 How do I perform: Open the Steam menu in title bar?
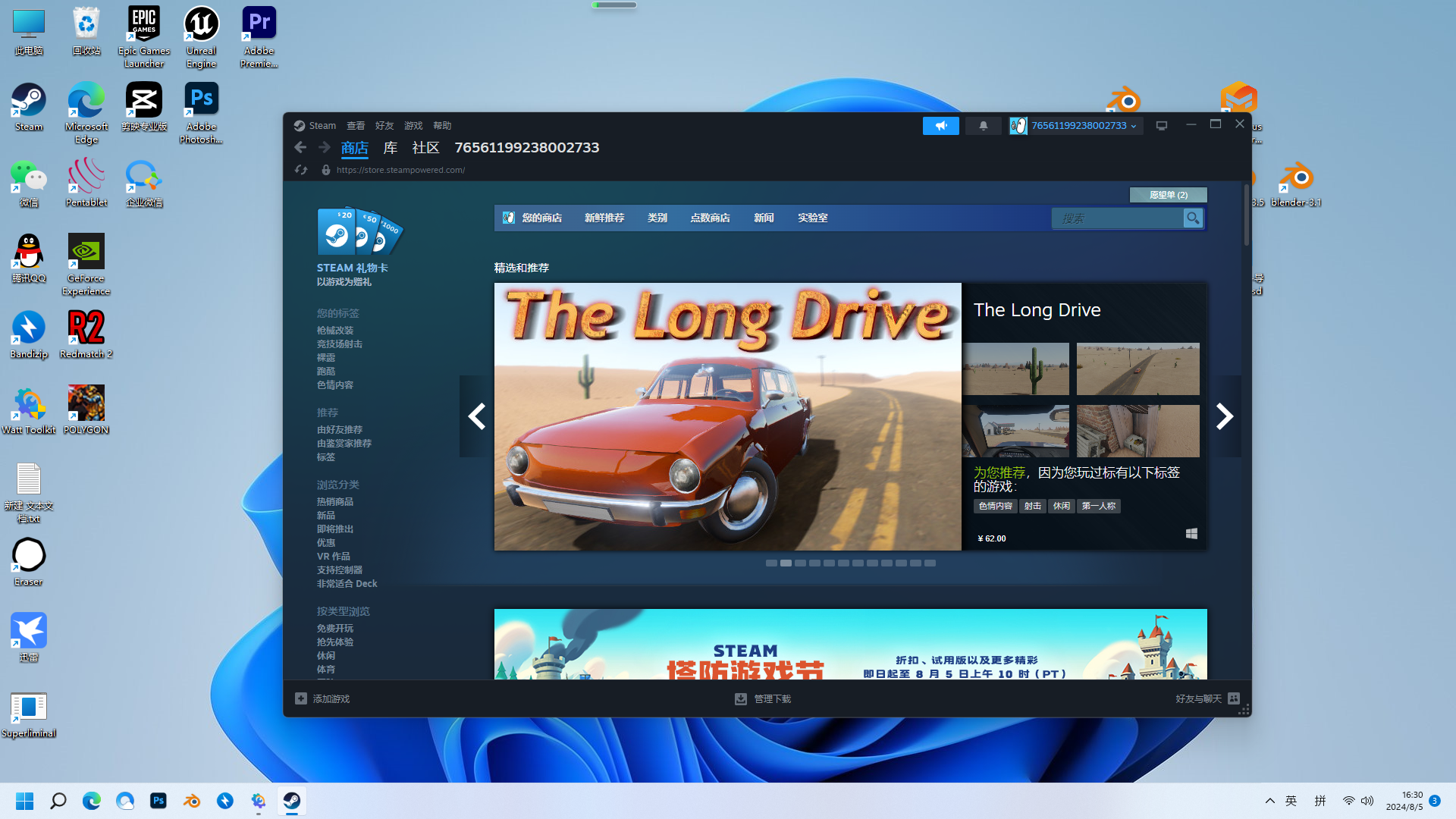322,126
